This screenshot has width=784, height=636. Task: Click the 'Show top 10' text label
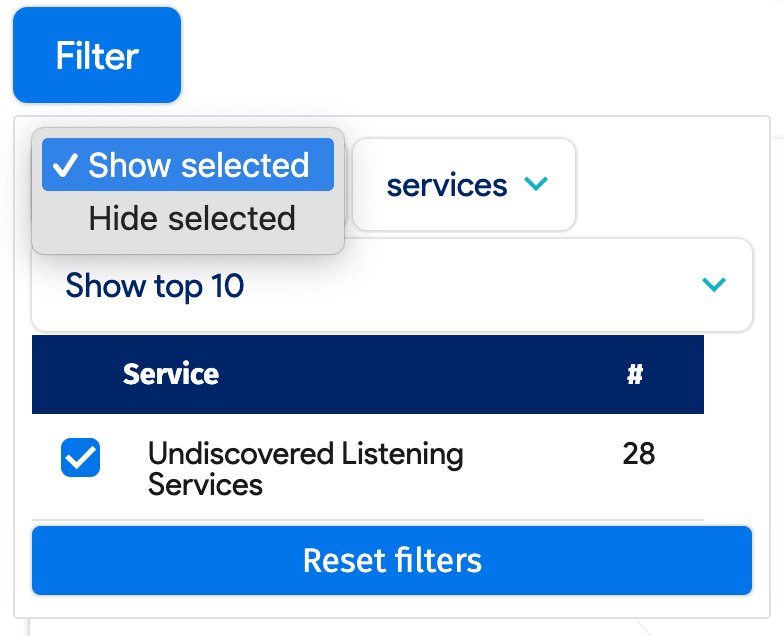pyautogui.click(x=154, y=286)
